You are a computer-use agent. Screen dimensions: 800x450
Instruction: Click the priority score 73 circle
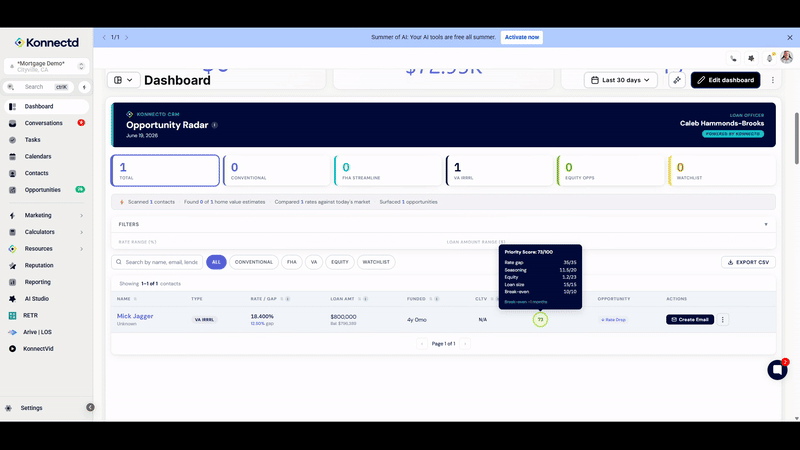(540, 320)
